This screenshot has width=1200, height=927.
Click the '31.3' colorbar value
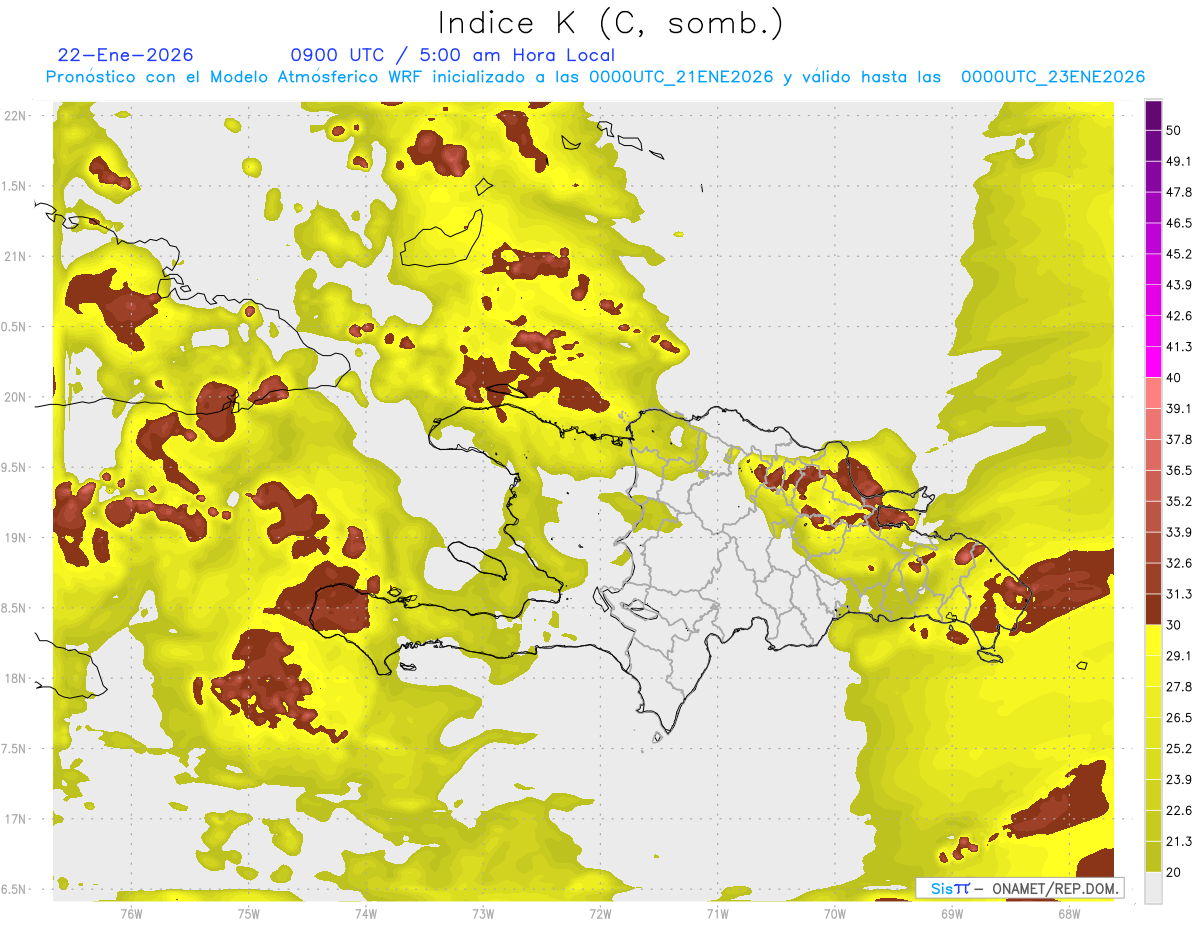point(1179,594)
